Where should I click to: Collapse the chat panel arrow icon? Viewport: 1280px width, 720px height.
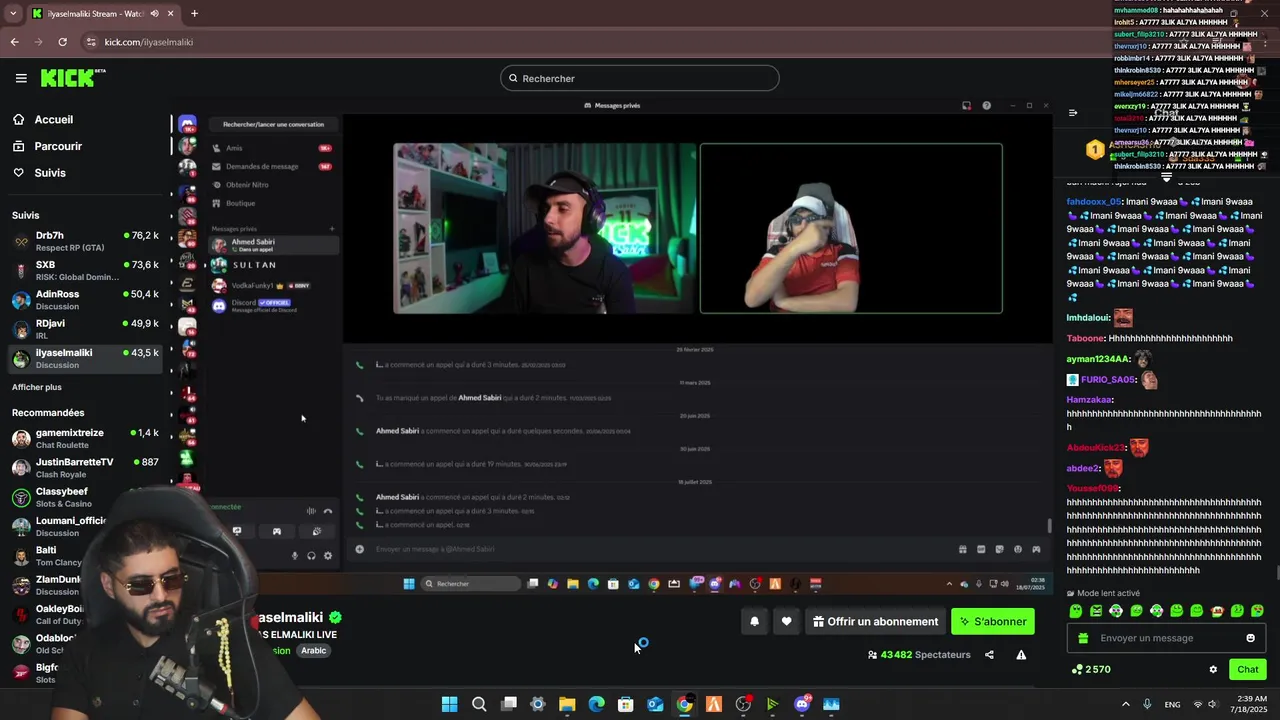tap(1073, 113)
